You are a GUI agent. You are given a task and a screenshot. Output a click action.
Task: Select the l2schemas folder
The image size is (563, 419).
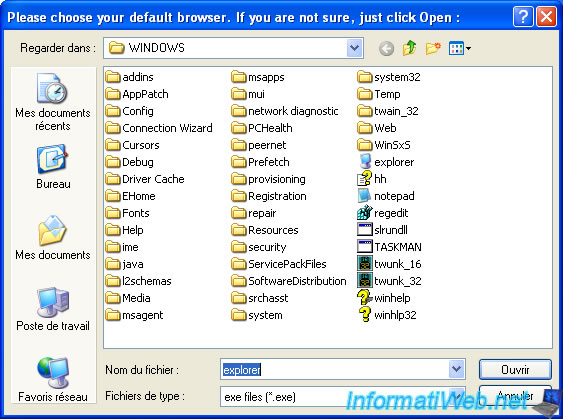click(x=139, y=281)
